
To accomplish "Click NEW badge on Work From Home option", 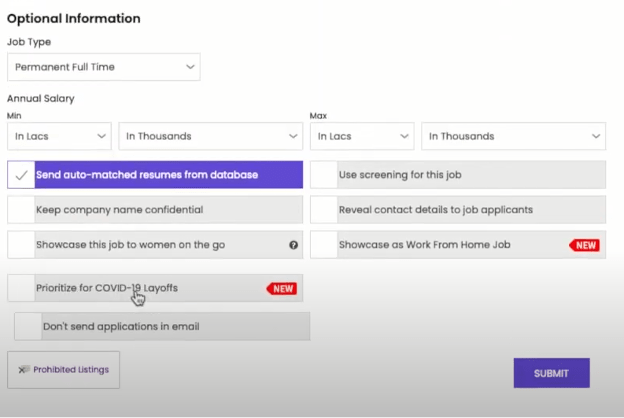I will tap(584, 245).
